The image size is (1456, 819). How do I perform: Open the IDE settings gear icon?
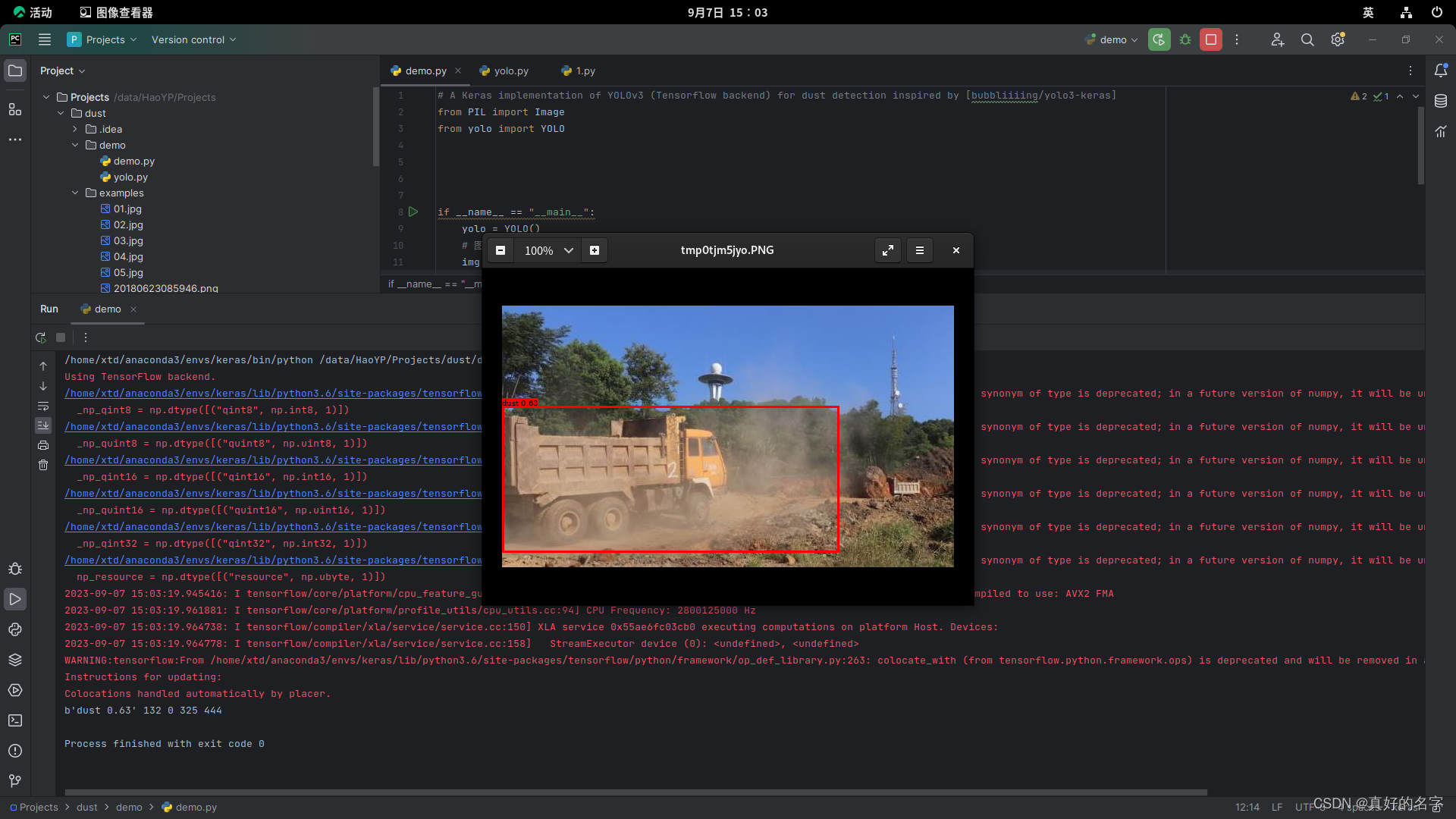tap(1338, 39)
